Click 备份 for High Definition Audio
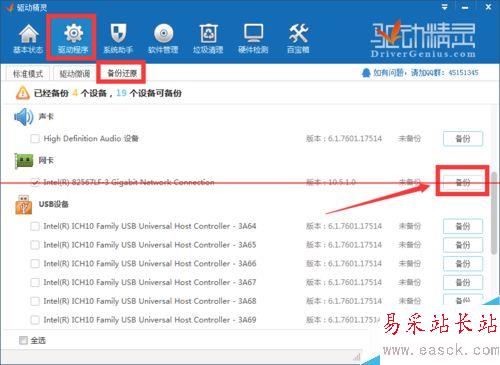The height and width of the screenshot is (365, 500). [463, 139]
